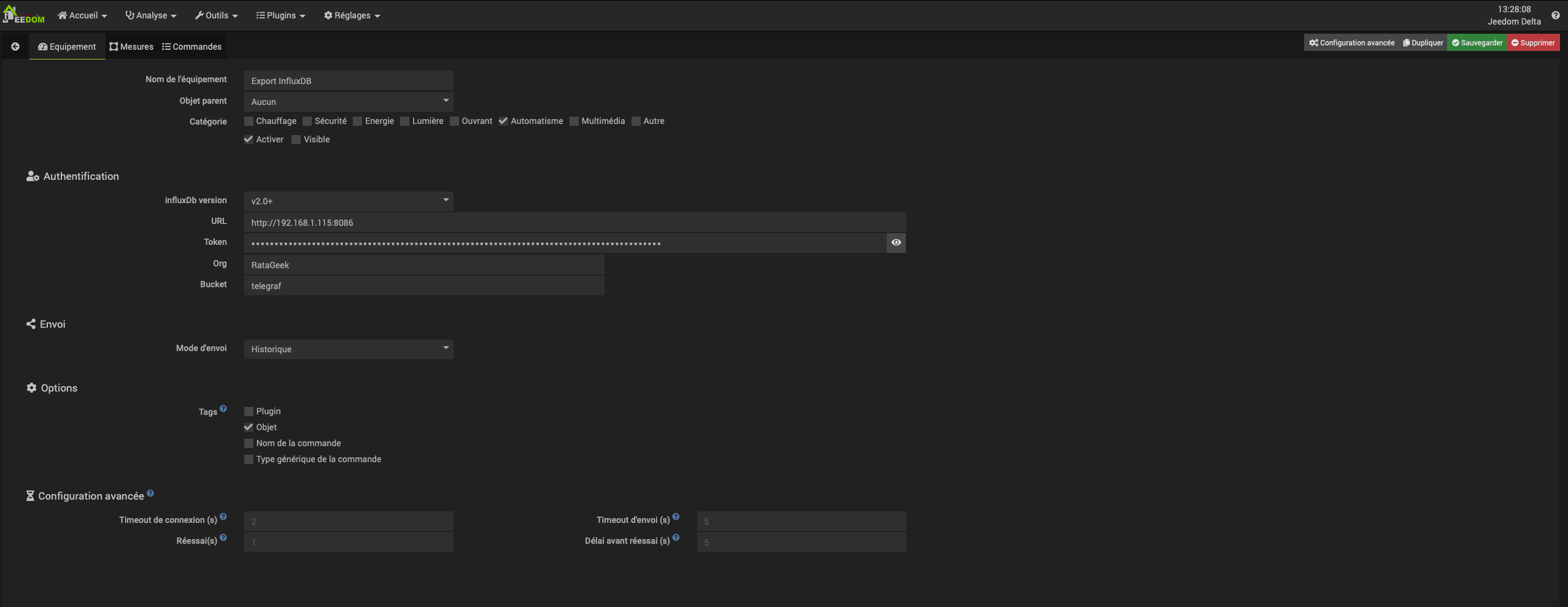Check the Energie category

click(x=358, y=122)
